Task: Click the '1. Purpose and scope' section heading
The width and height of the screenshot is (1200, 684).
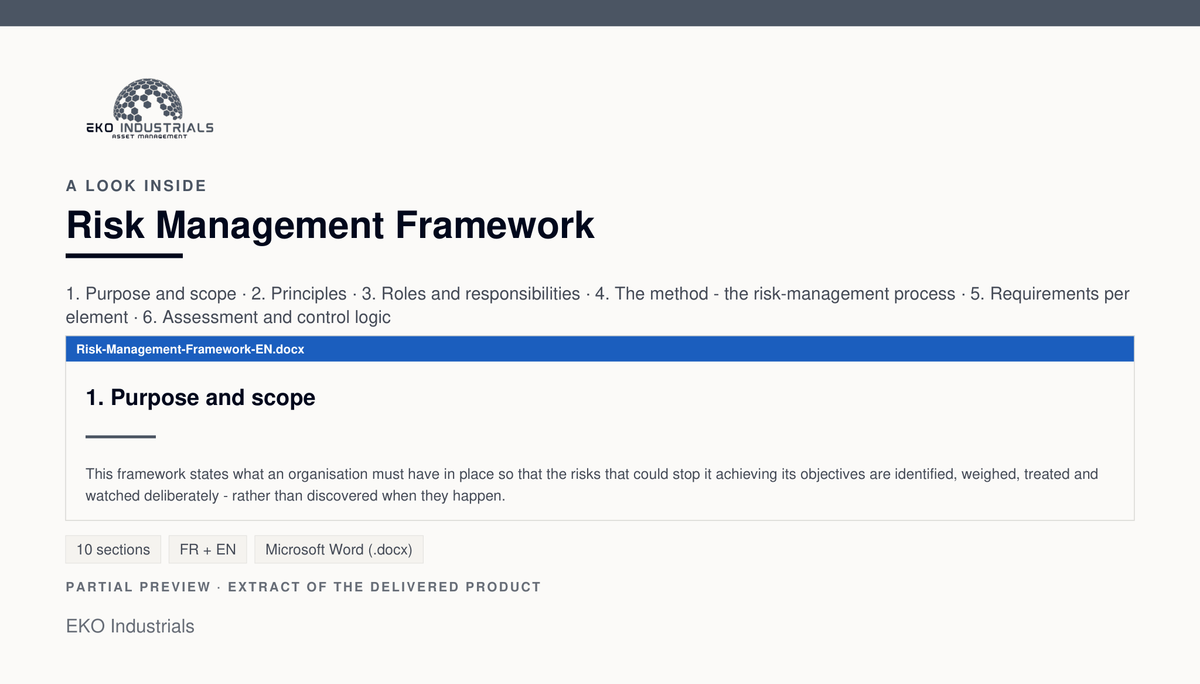Action: tap(201, 398)
